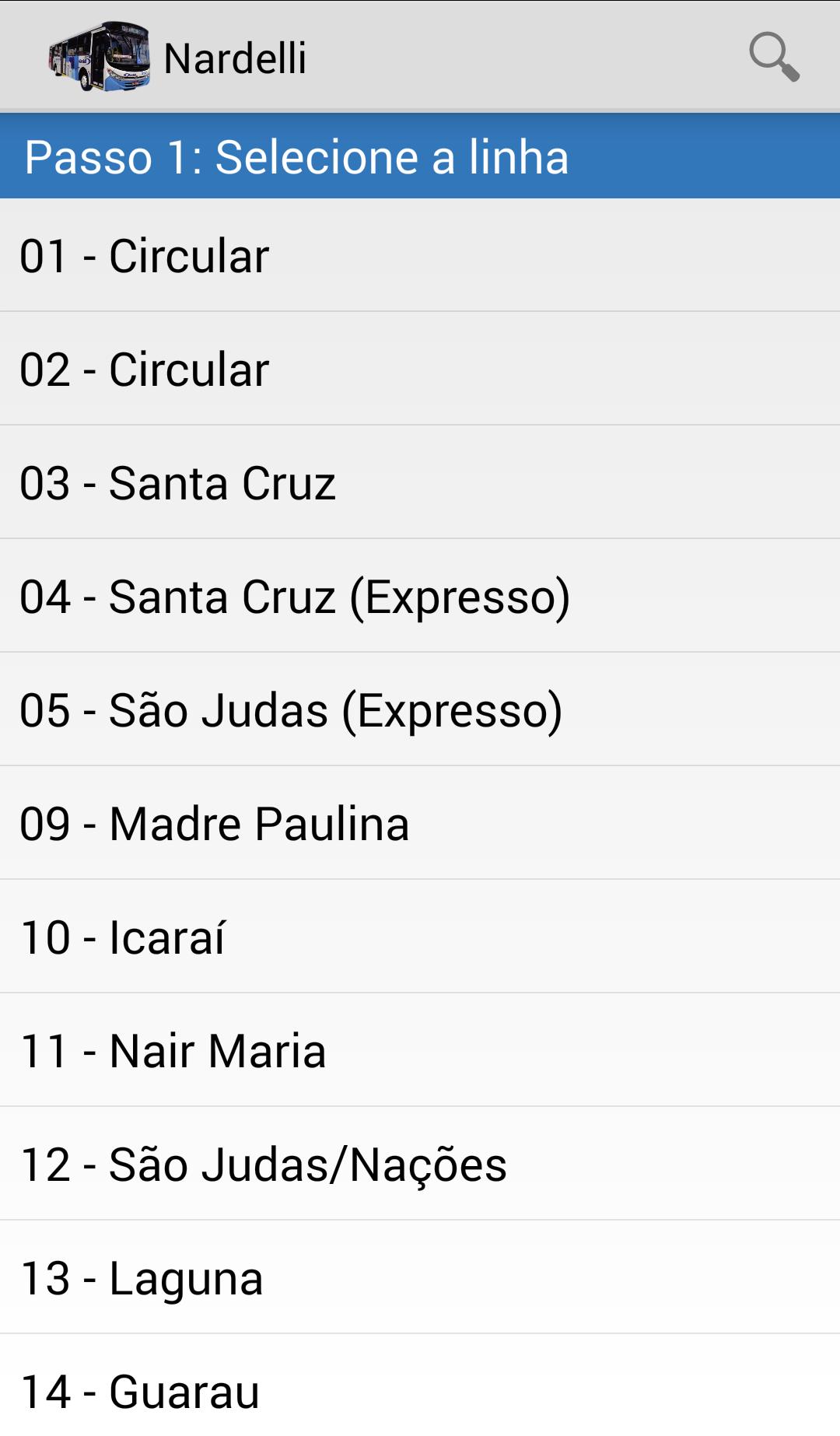
Task: Click the Nardelli app title
Action: 235,58
